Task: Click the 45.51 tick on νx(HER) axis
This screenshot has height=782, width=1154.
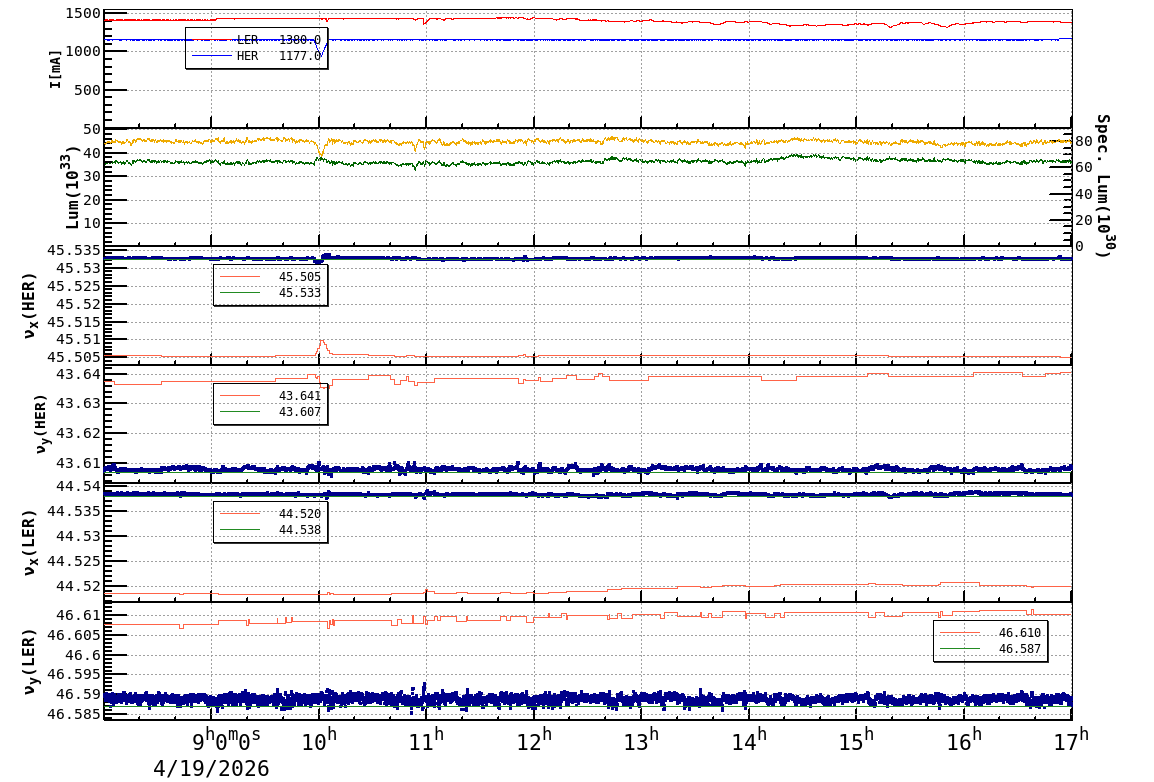Action: pyautogui.click(x=79, y=340)
